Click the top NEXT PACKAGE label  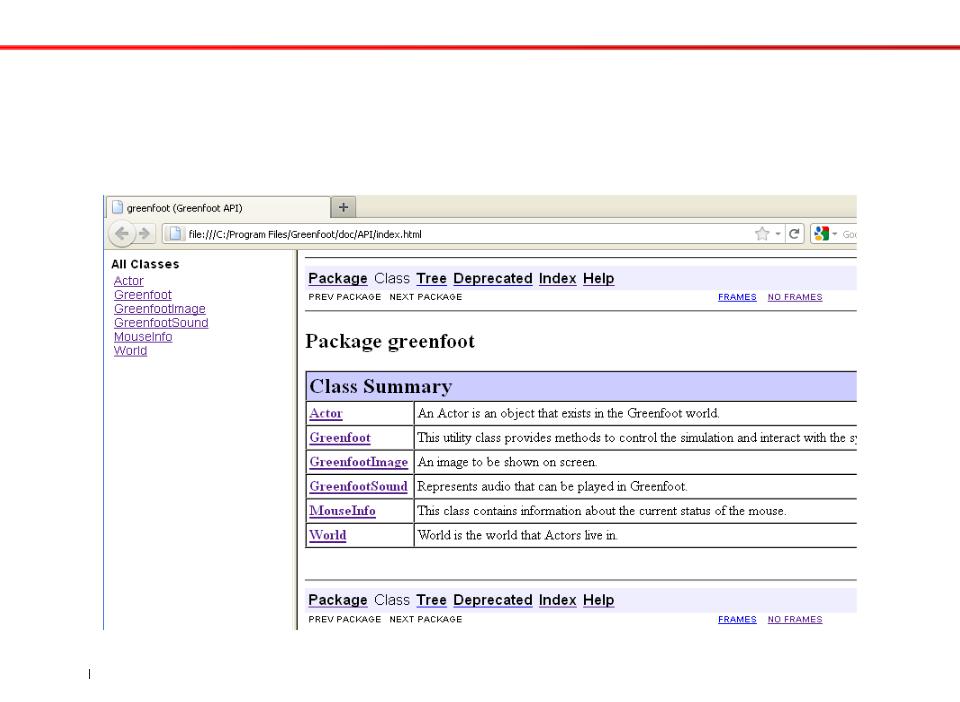tap(426, 297)
